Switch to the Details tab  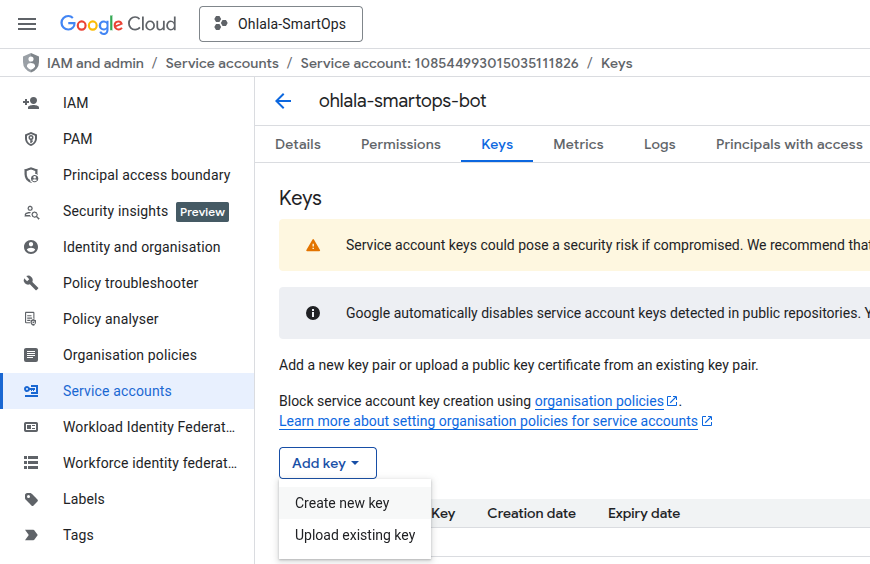coord(298,144)
